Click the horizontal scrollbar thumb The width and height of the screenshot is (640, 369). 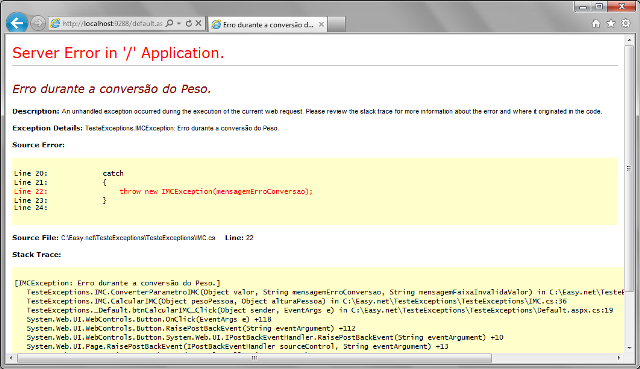click(254, 358)
